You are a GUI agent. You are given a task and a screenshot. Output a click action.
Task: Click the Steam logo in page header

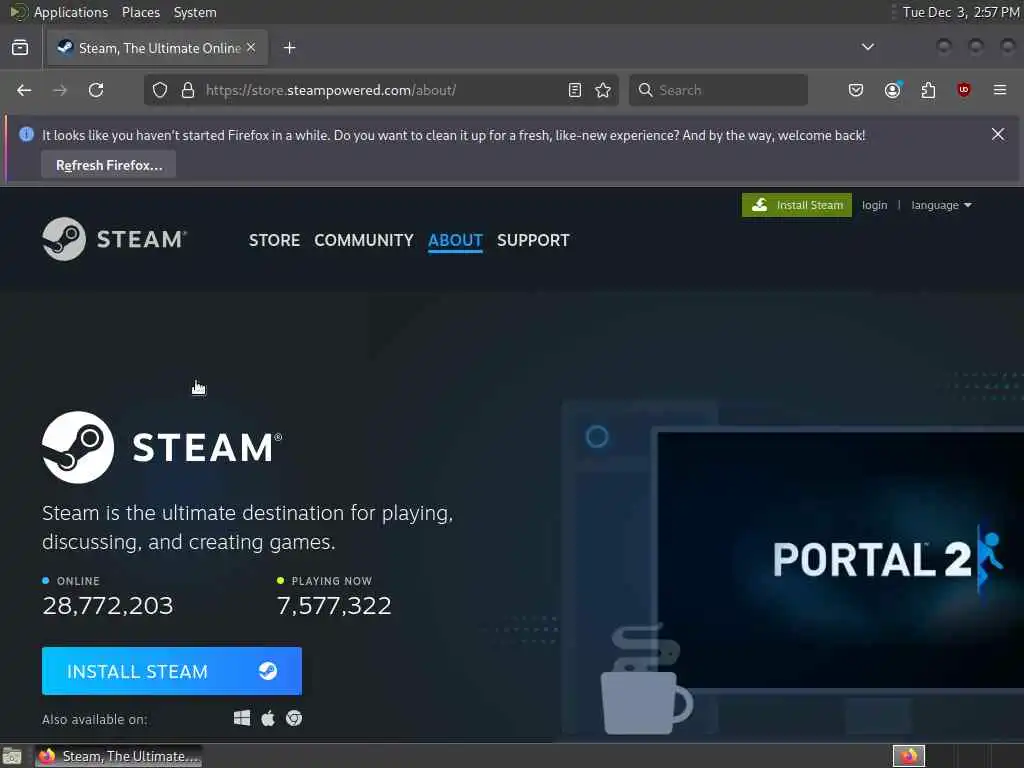[114, 239]
